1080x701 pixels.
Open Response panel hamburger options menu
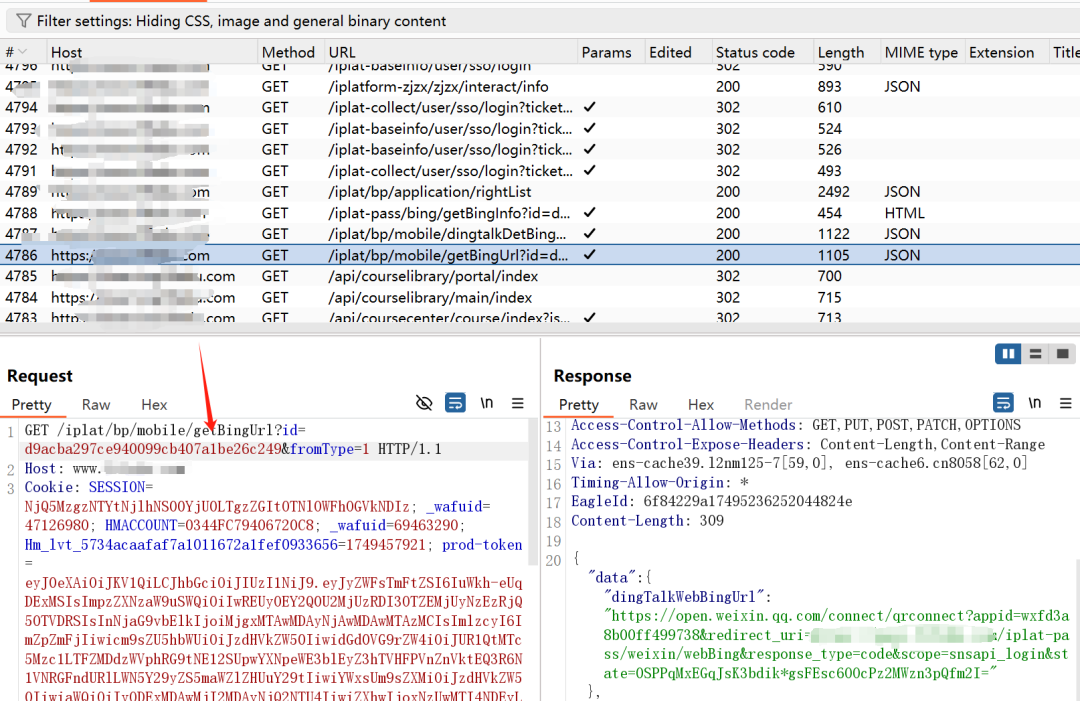tap(1066, 403)
